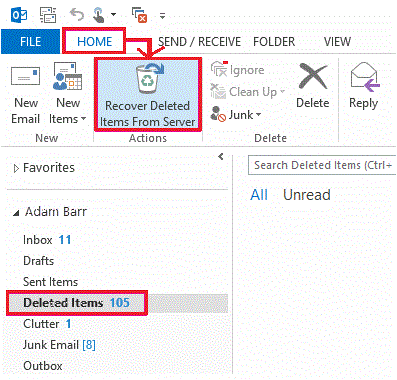Filter by Unread messages

click(x=307, y=195)
